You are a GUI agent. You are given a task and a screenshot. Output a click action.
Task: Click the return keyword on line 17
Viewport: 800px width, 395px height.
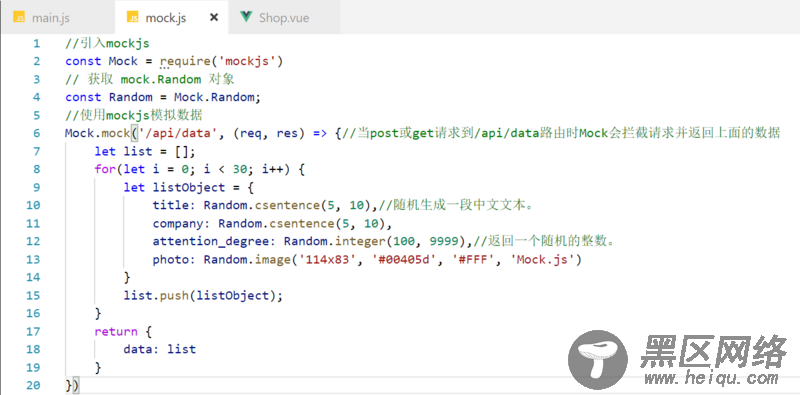tap(116, 332)
